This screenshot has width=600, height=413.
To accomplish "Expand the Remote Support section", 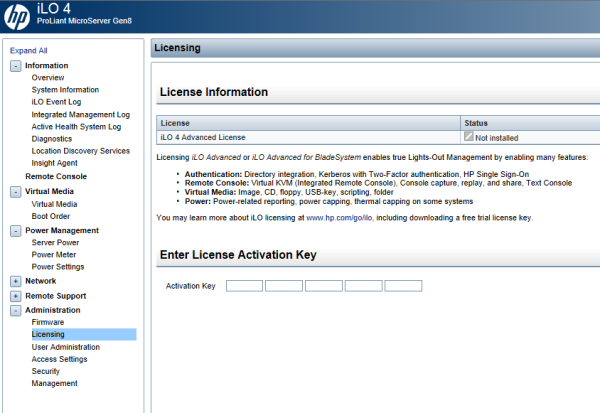I will click(x=15, y=296).
